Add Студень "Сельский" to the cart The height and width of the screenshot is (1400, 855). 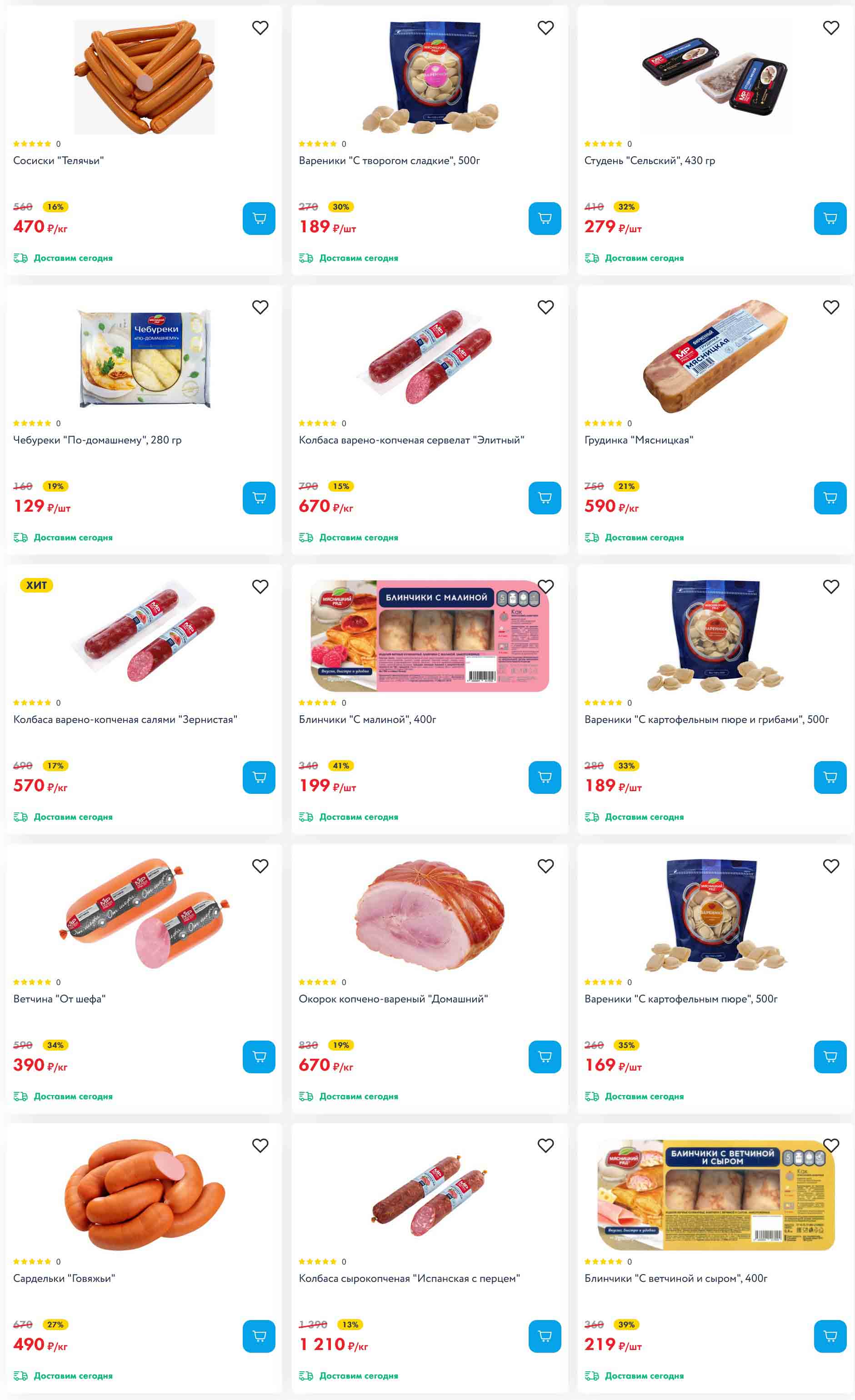[830, 218]
